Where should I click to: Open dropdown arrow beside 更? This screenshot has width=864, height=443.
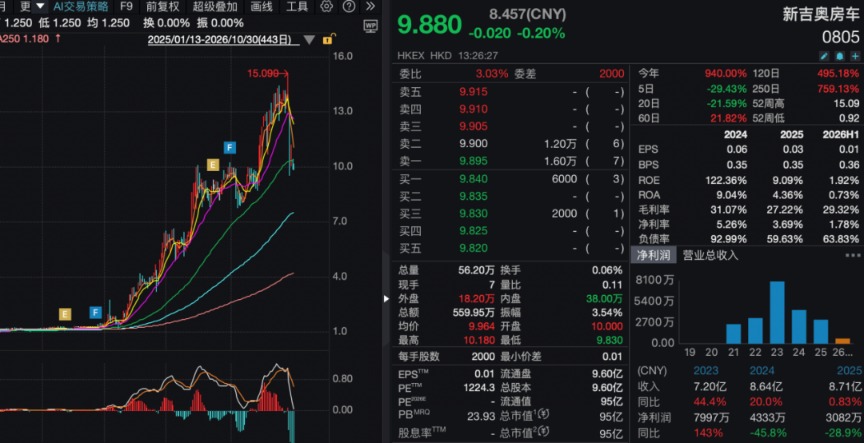[40, 7]
